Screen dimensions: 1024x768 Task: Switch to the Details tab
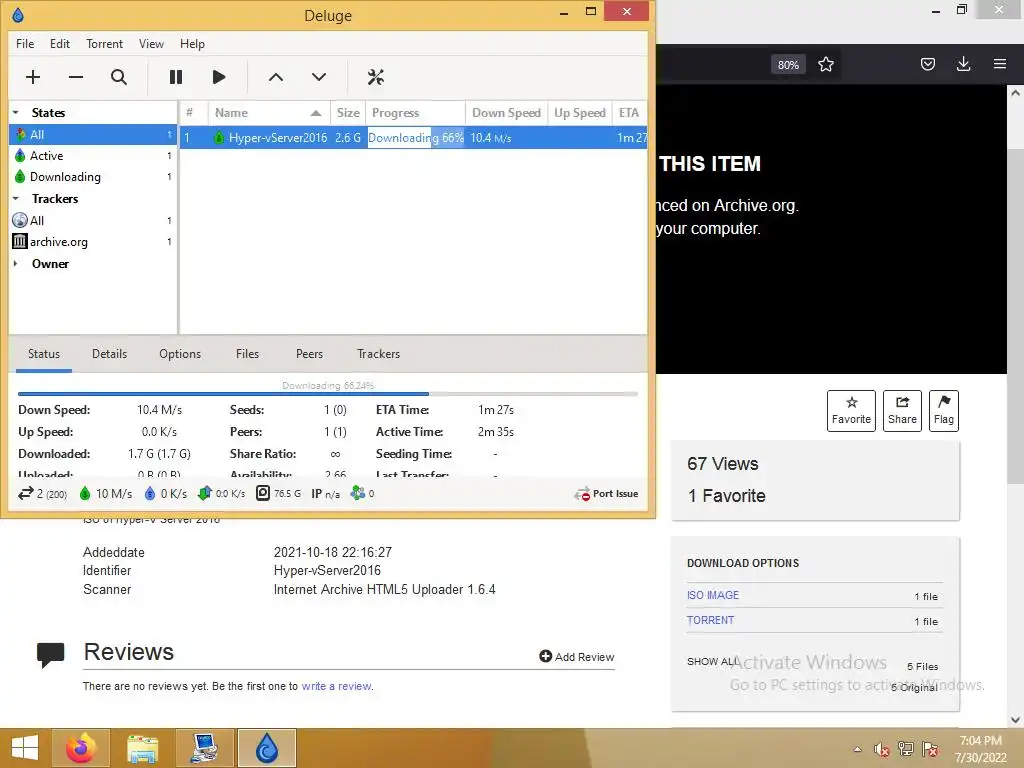[x=109, y=354]
